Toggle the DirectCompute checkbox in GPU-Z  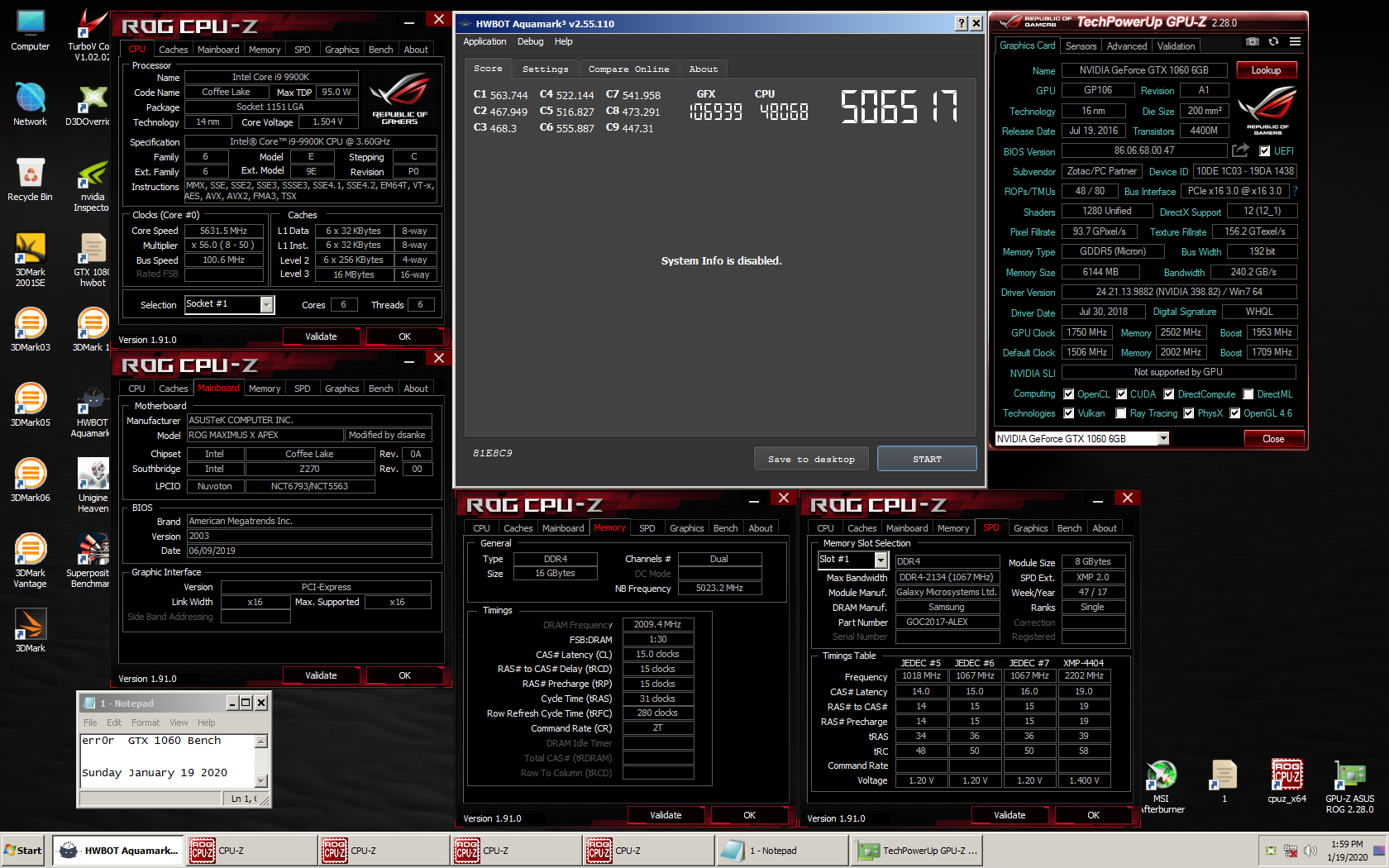pos(1168,394)
